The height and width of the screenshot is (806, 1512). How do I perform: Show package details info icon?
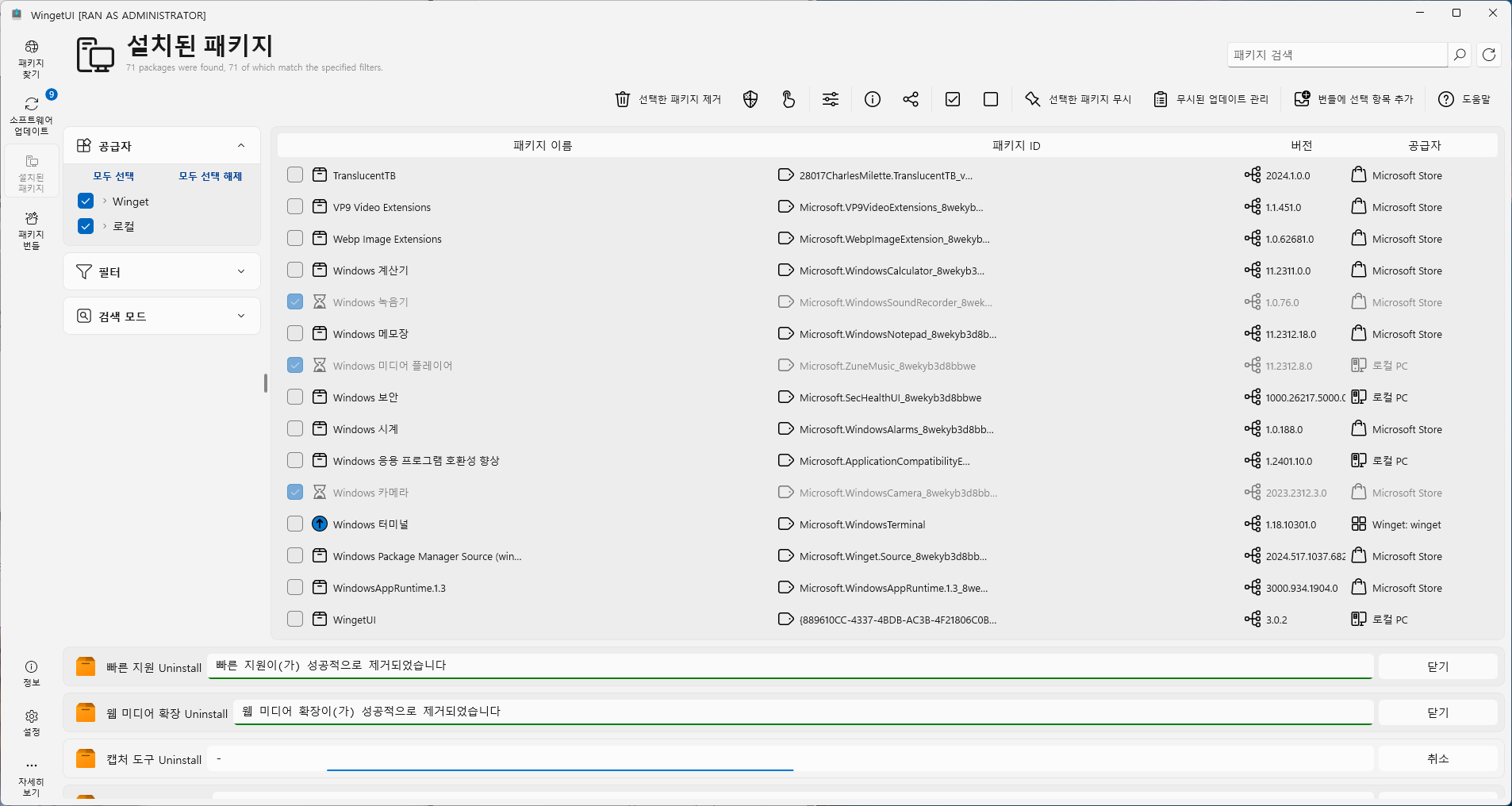pos(873,99)
